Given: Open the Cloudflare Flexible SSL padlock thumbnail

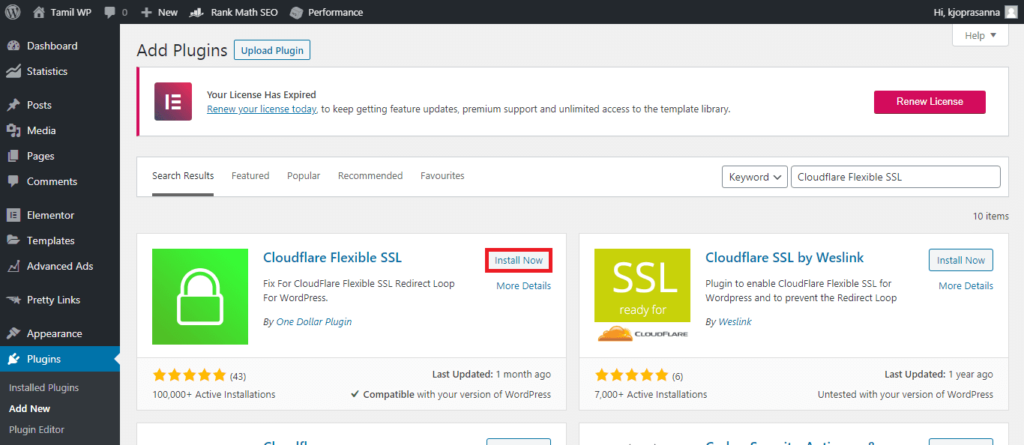Looking at the screenshot, I should click(200, 296).
